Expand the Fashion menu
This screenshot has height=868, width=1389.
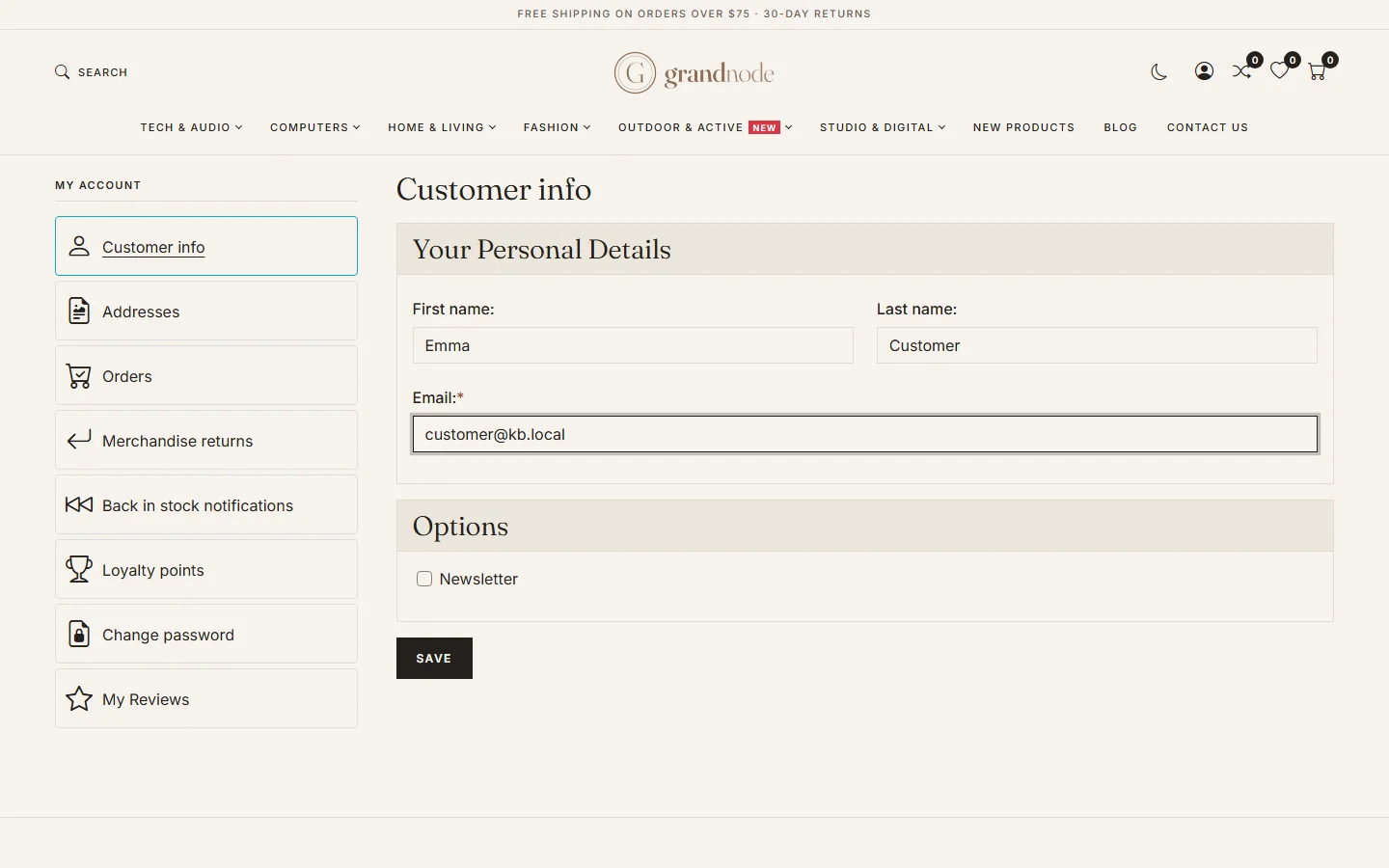click(557, 127)
